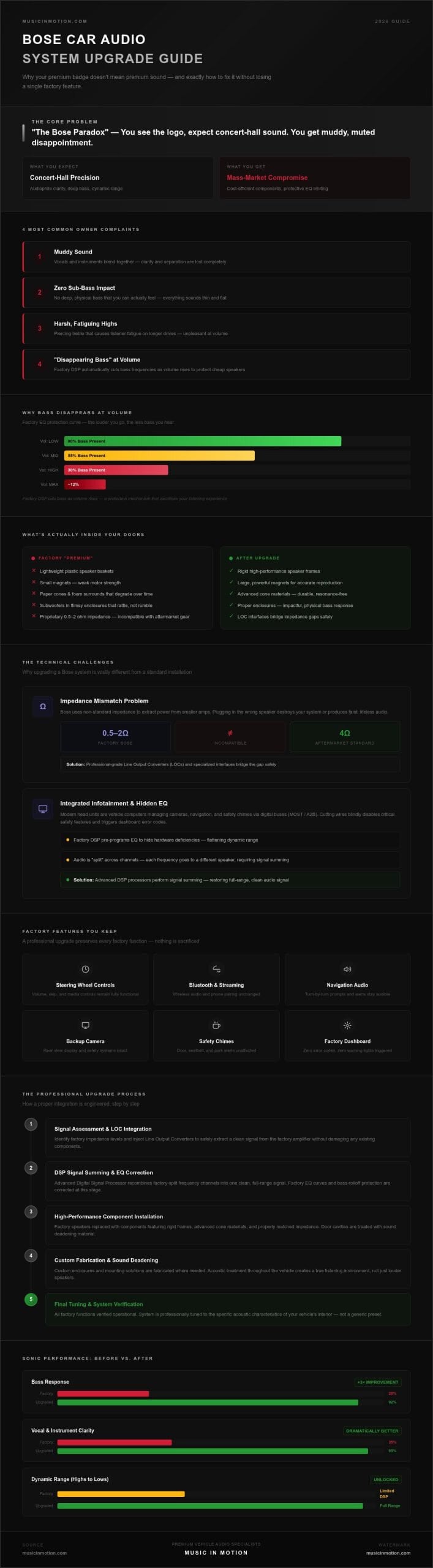Viewport: 433px width, 1568px height.
Task: Click the Bluetooth & Streaming card icon
Action: tap(216, 969)
